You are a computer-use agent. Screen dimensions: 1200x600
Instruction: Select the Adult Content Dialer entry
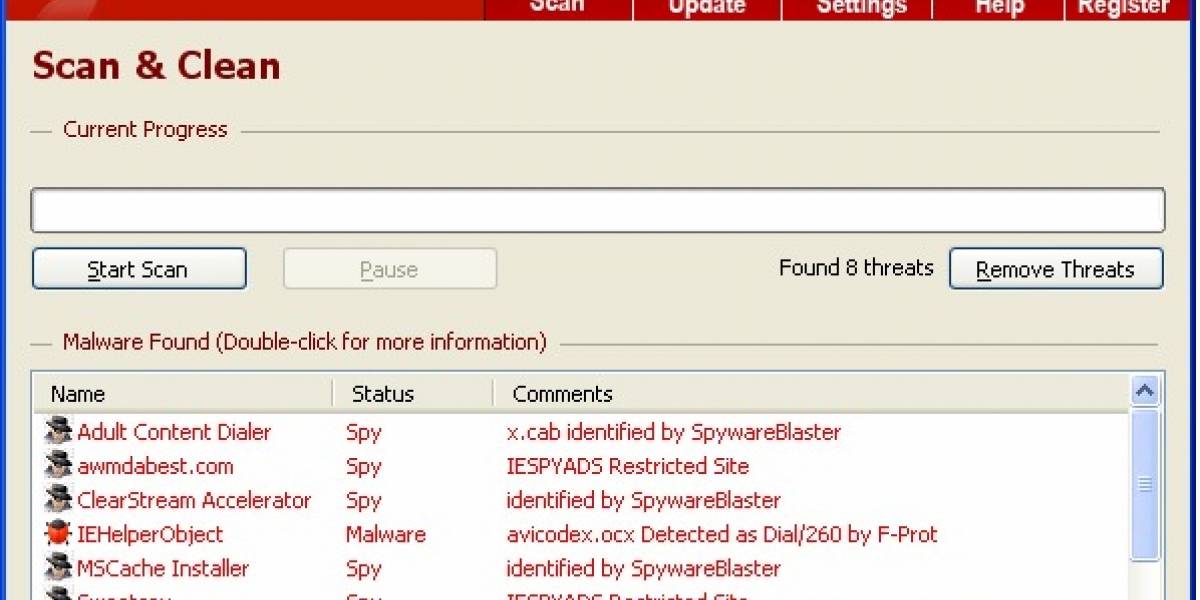(174, 432)
